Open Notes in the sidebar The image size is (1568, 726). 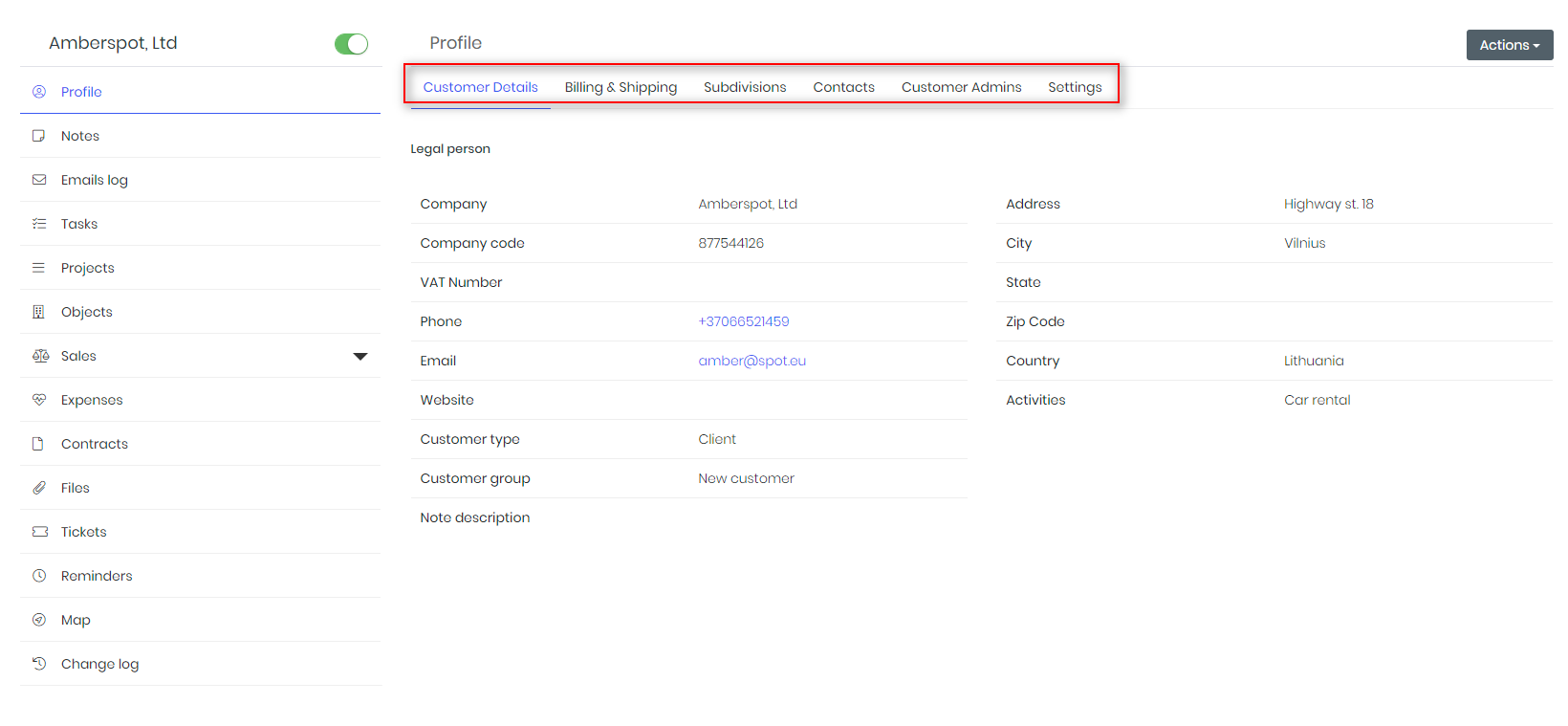coord(200,136)
